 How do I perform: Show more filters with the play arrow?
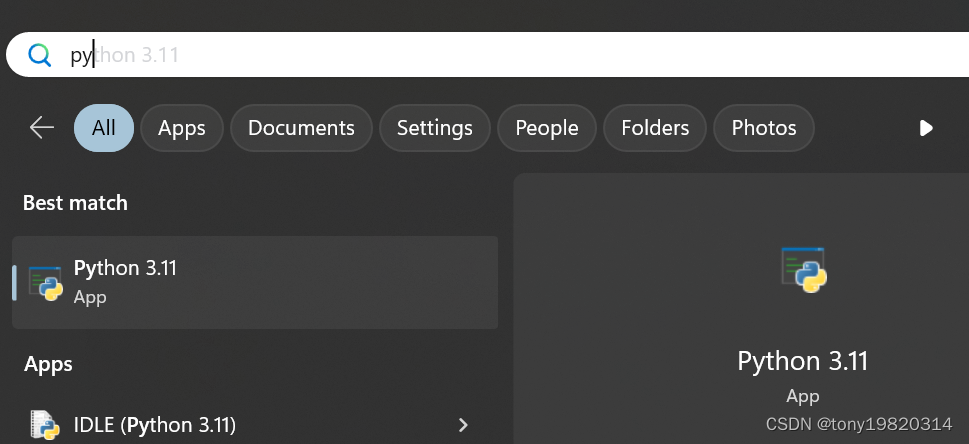926,128
